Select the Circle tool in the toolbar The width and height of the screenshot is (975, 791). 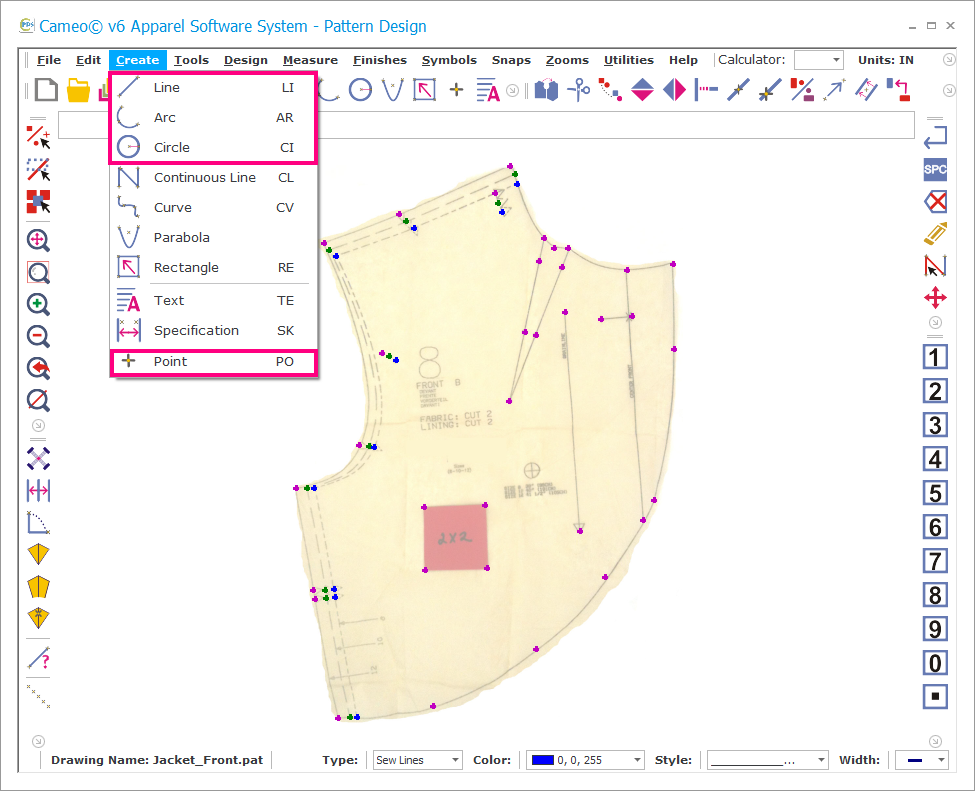click(361, 90)
